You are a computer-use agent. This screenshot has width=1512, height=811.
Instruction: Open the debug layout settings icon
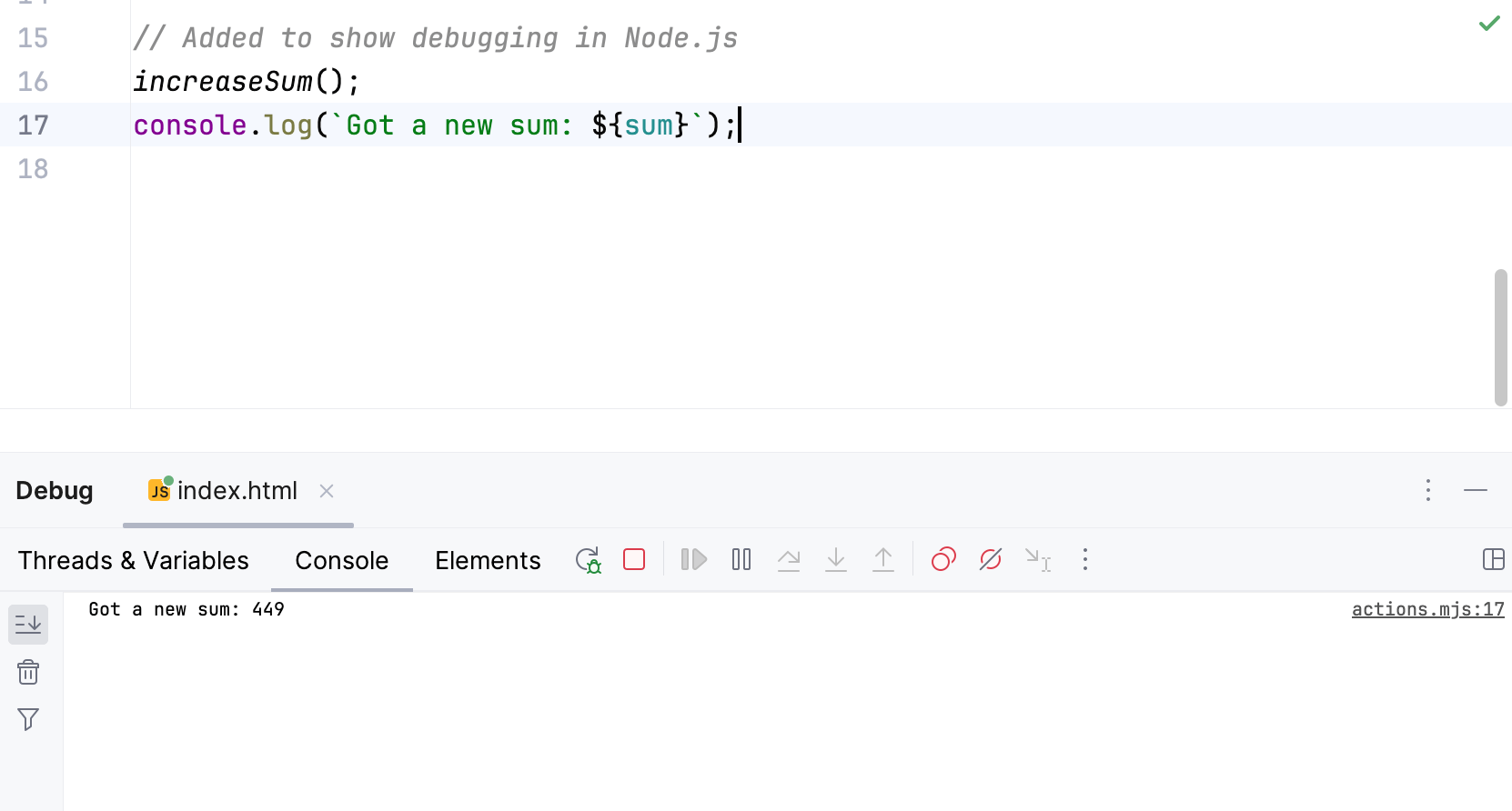pos(1493,559)
